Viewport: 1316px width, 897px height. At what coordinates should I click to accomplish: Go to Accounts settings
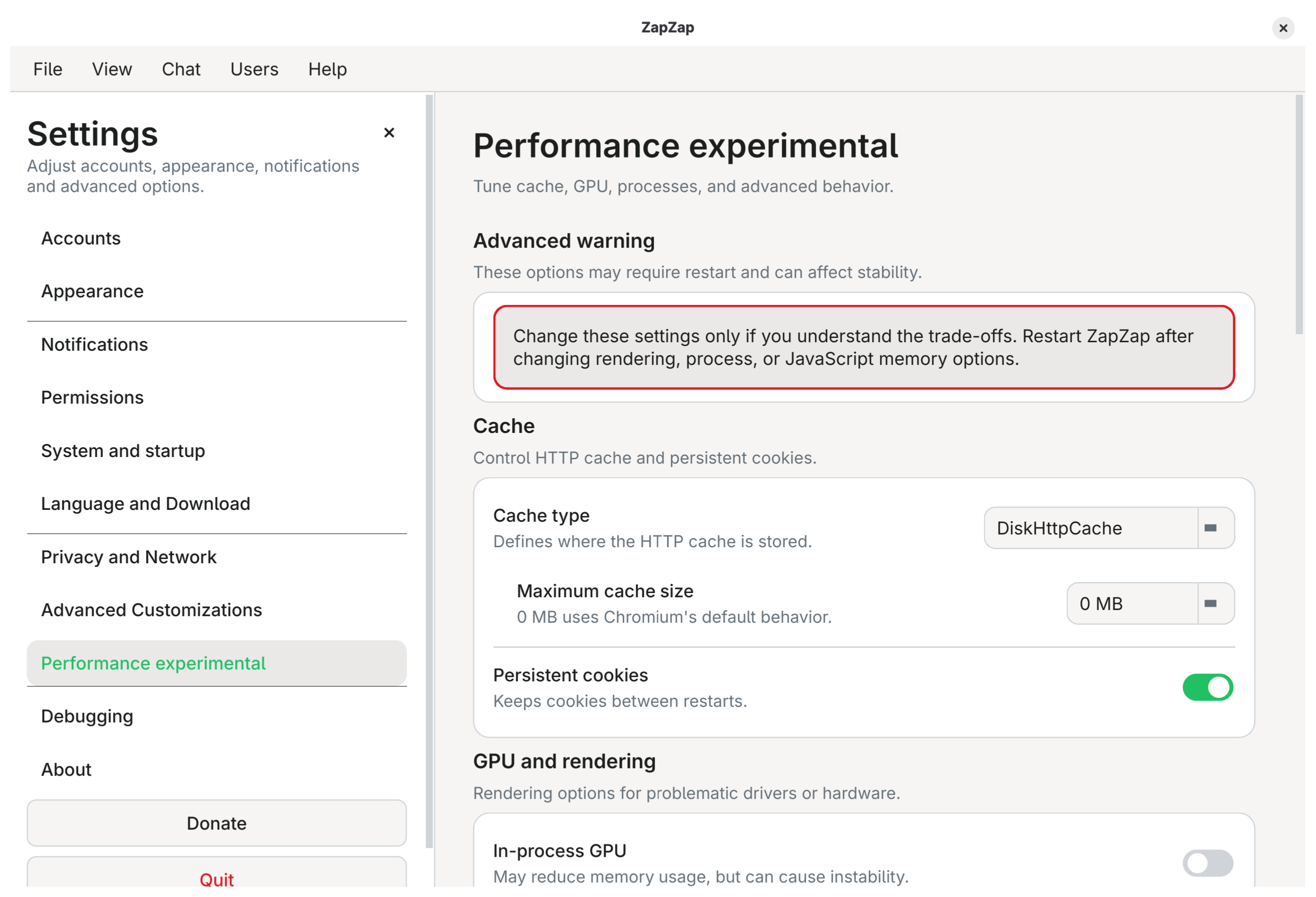click(x=217, y=238)
